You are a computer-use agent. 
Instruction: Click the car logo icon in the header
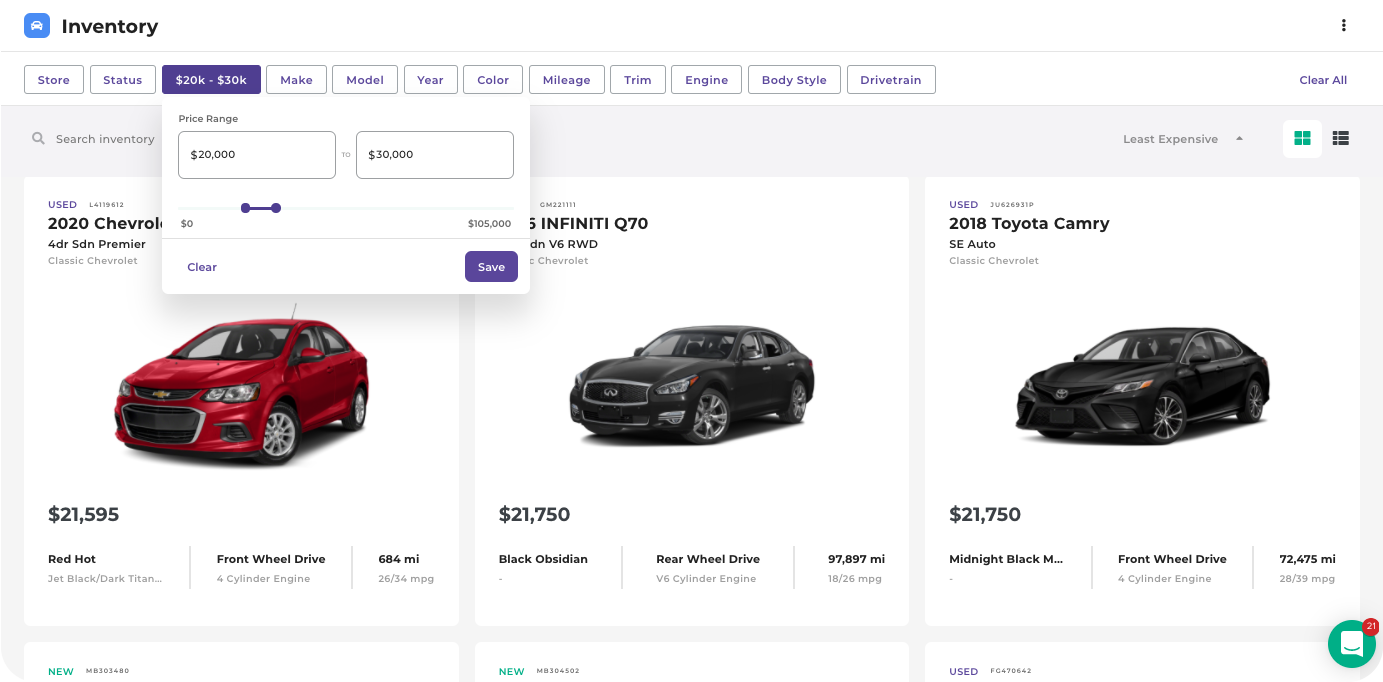point(36,24)
